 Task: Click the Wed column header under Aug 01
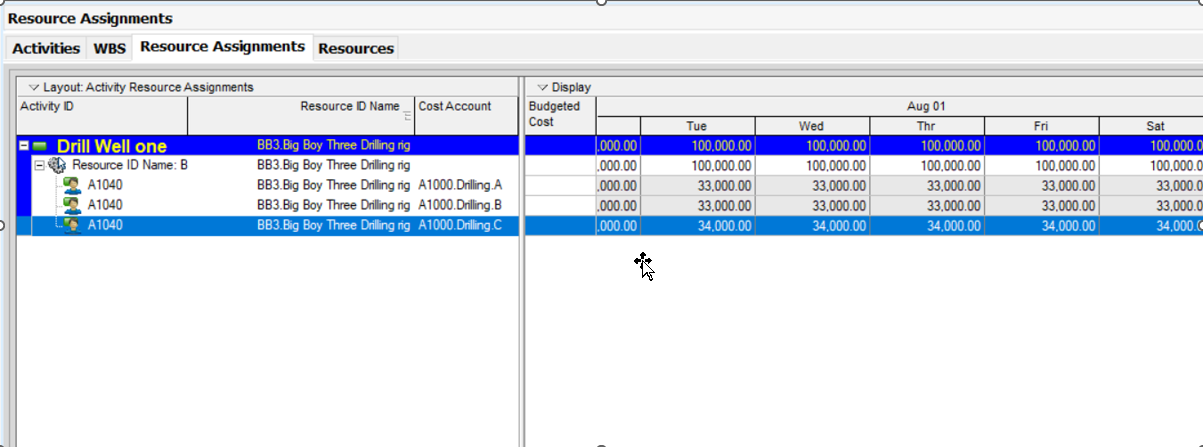pyautogui.click(x=811, y=126)
